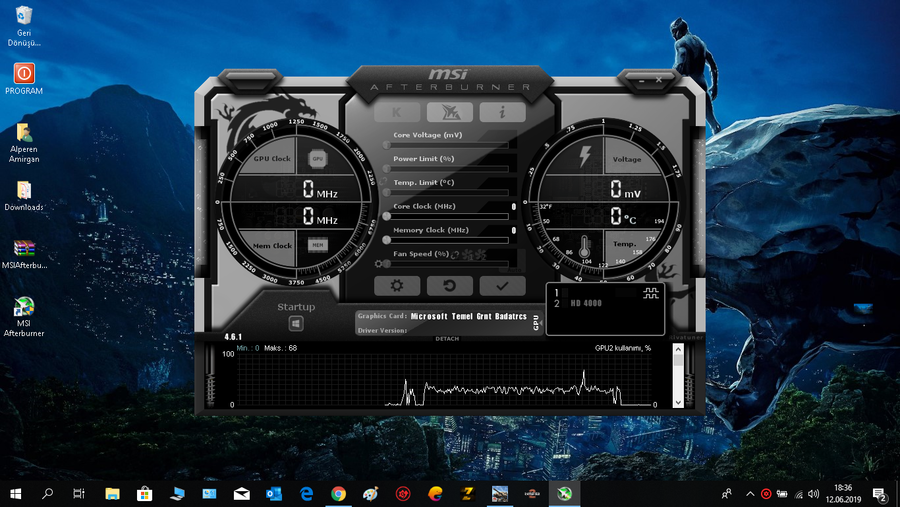This screenshot has height=507, width=900.
Task: Click the monitor graph scroll-up arrow
Action: click(678, 349)
